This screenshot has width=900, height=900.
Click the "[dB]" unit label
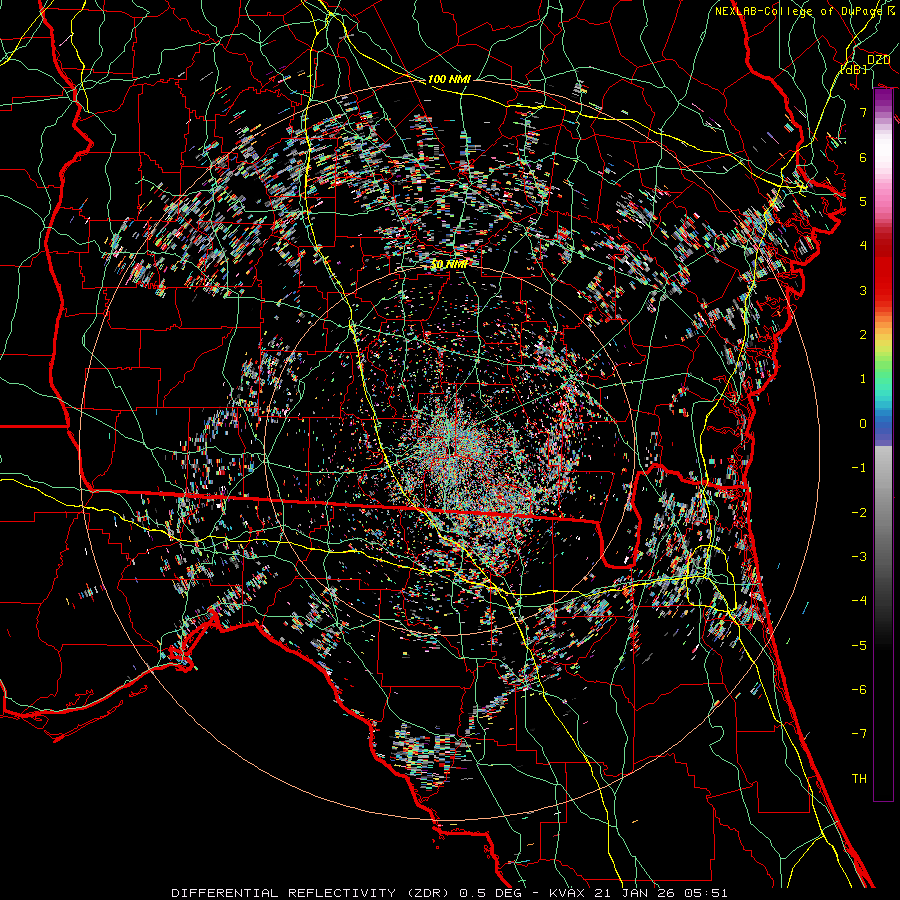tap(854, 70)
